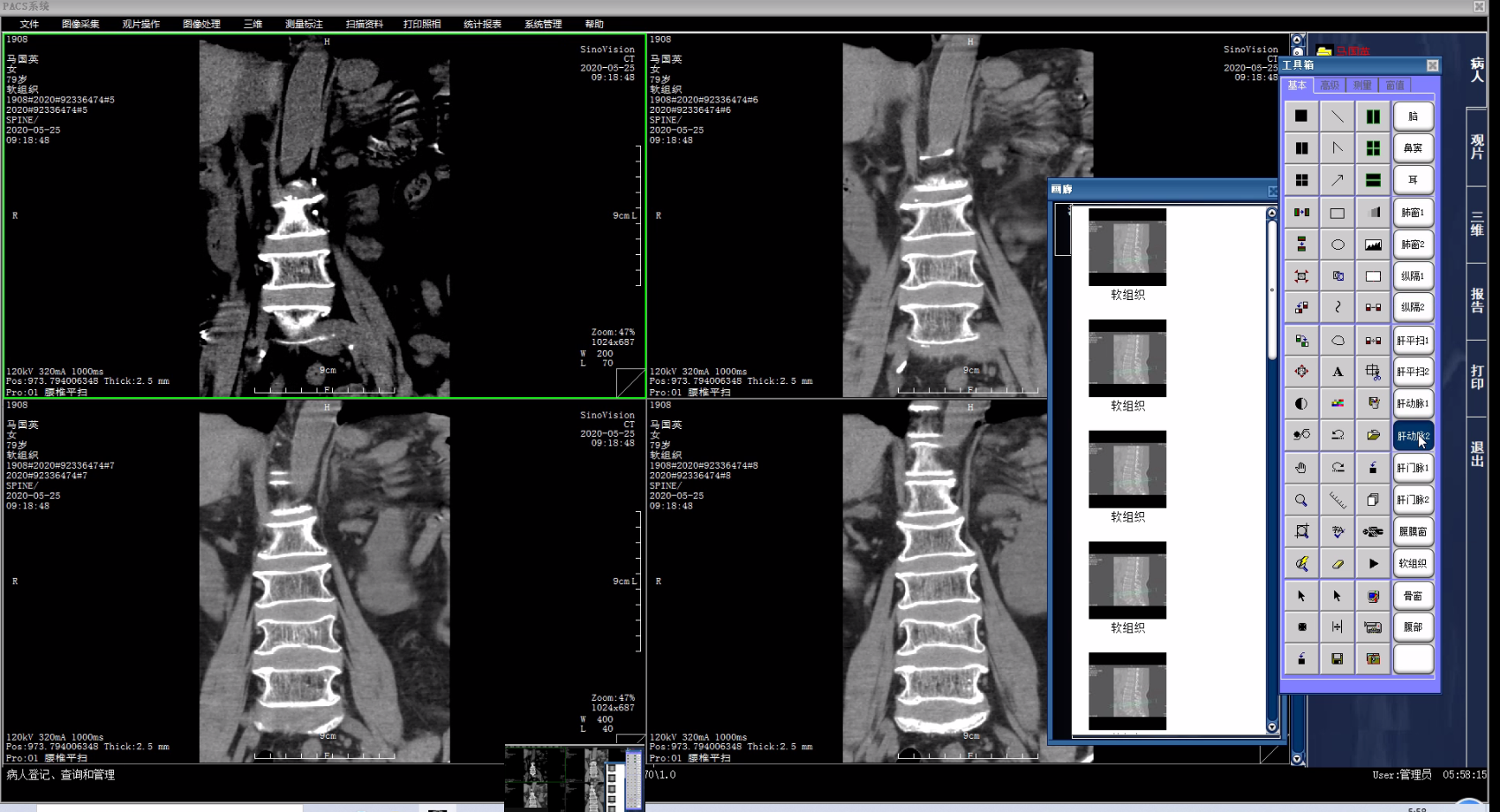The image size is (1500, 812).
Task: Click the green two-row layout icon
Action: [1373, 180]
